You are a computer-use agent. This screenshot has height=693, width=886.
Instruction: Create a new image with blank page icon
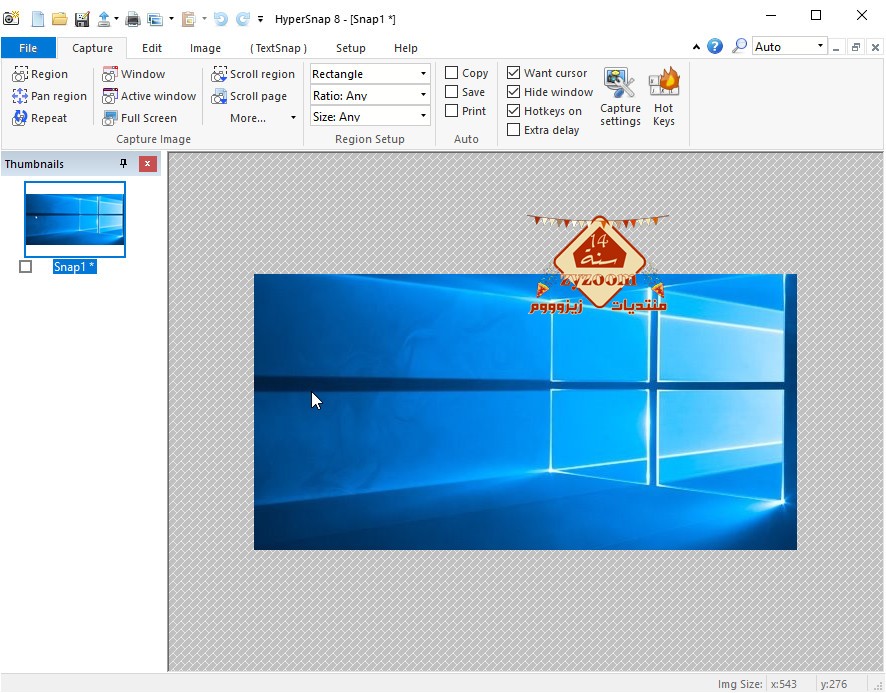[x=38, y=19]
